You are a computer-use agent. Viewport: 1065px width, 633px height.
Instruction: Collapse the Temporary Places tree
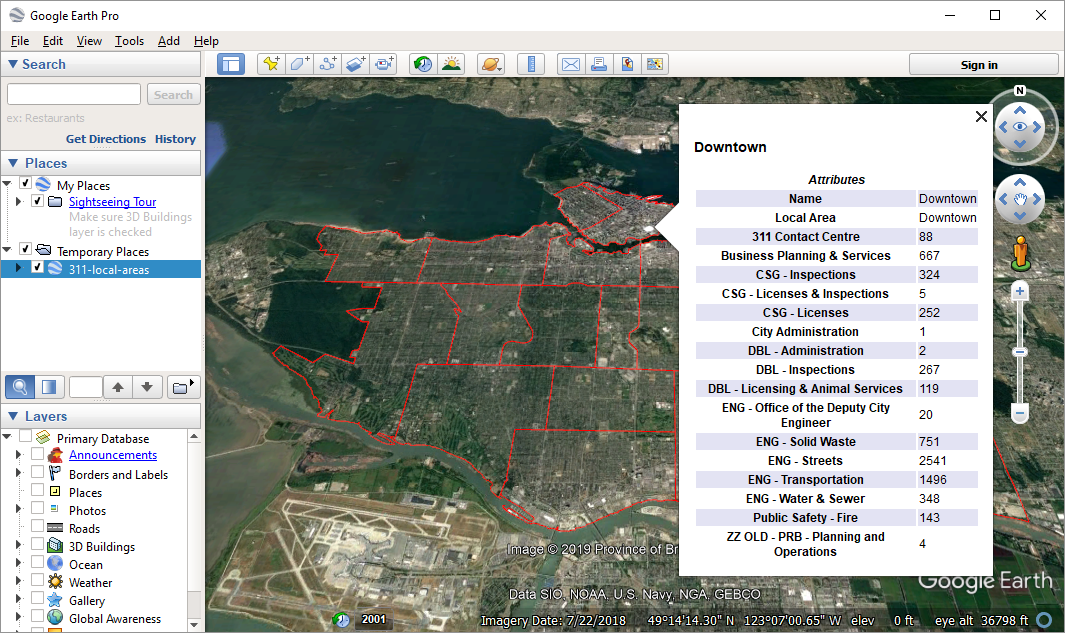7,250
